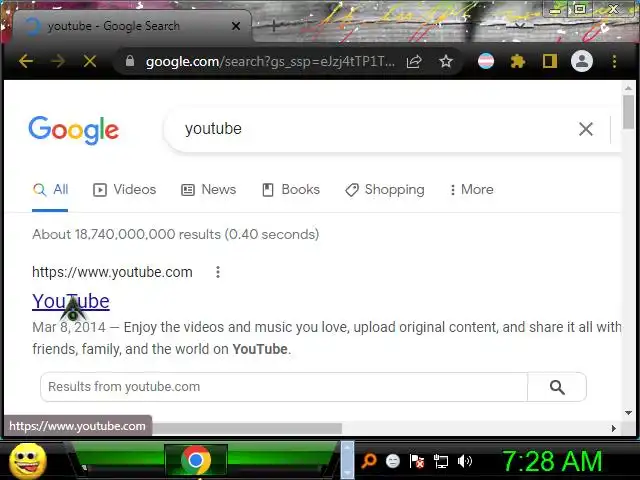Select the All results tab

[50, 189]
